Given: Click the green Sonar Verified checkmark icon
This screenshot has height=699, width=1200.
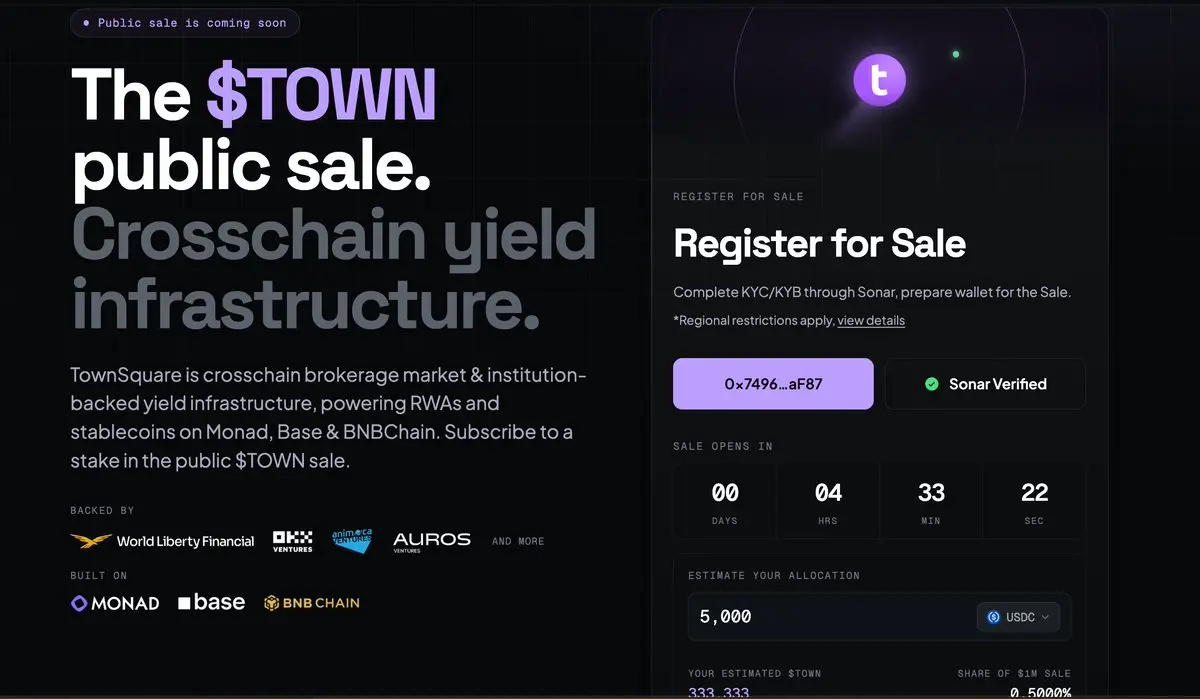Looking at the screenshot, I should [x=932, y=384].
